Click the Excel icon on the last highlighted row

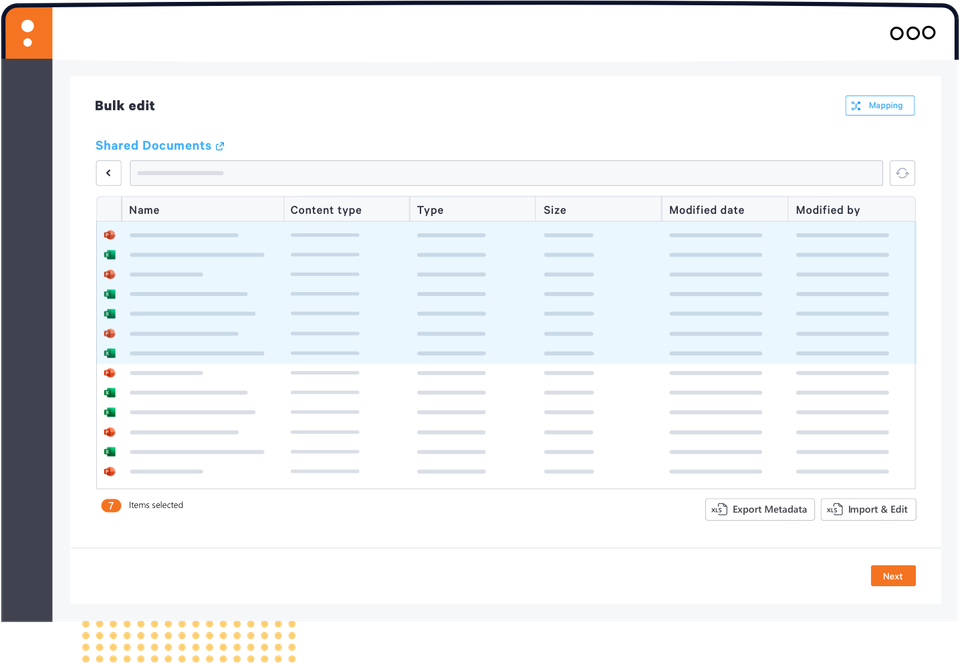(109, 353)
